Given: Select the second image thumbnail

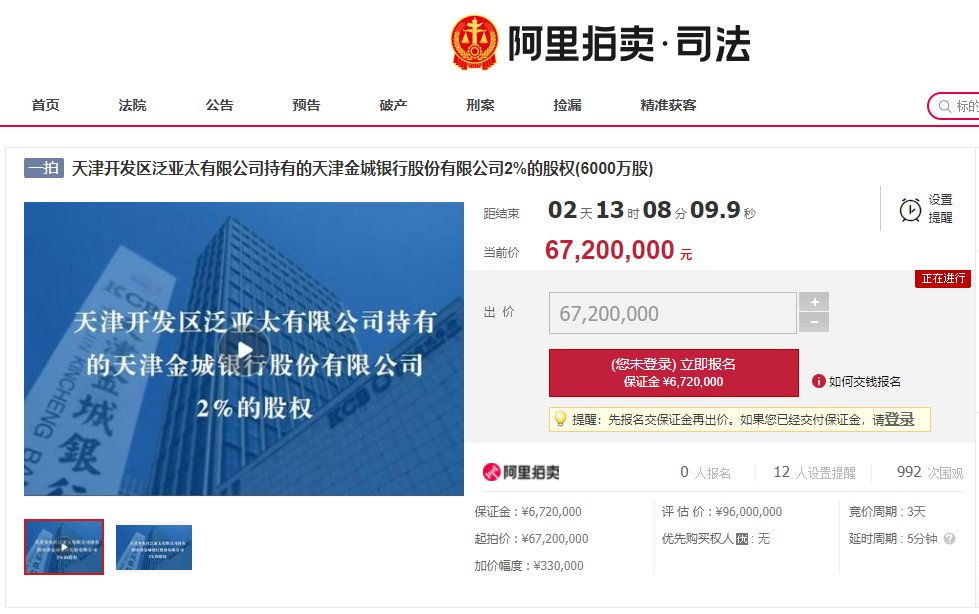Looking at the screenshot, I should 154,547.
